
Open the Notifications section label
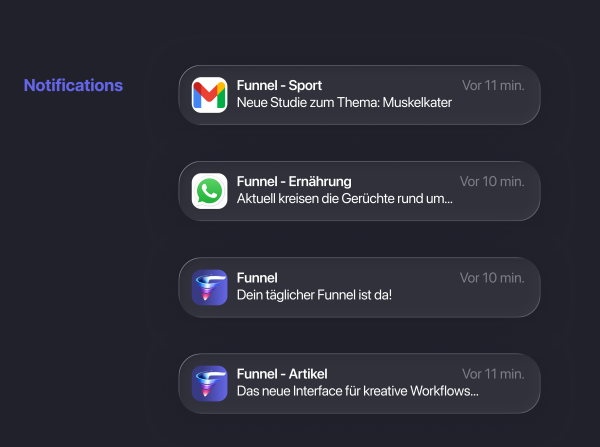coord(73,85)
